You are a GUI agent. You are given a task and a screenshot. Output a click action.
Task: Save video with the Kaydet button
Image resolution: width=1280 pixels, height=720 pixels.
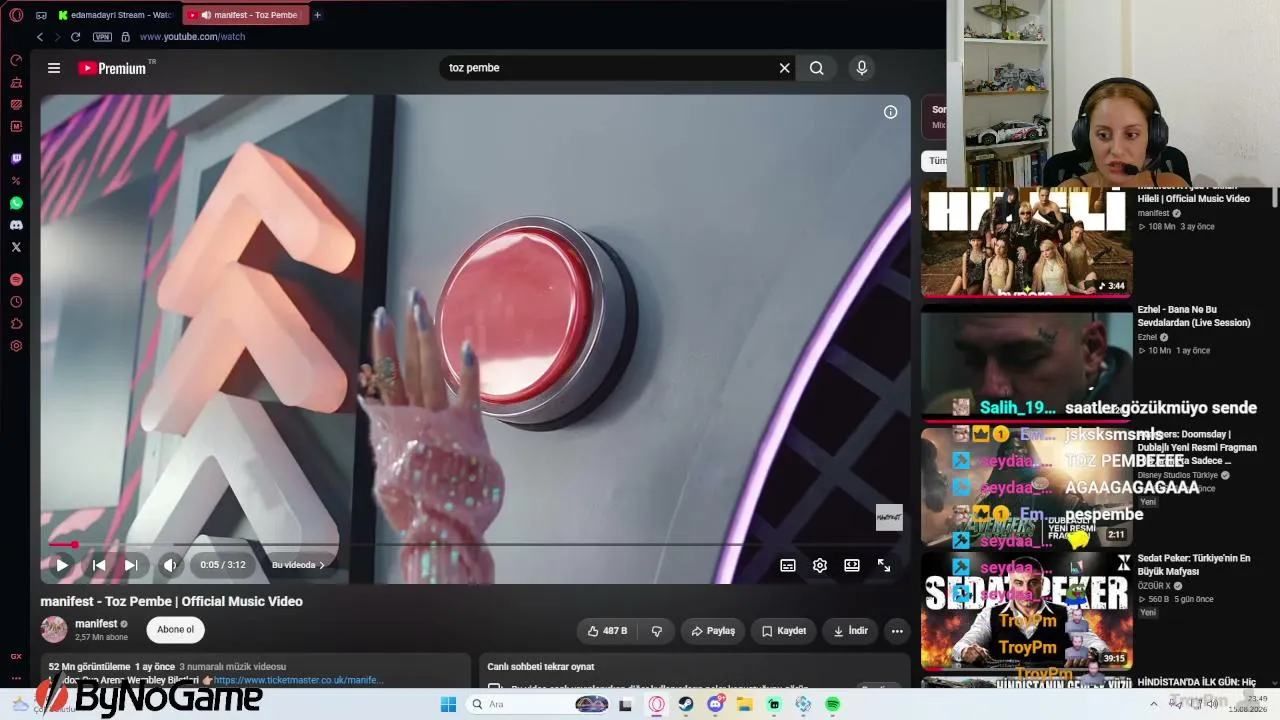pos(784,631)
